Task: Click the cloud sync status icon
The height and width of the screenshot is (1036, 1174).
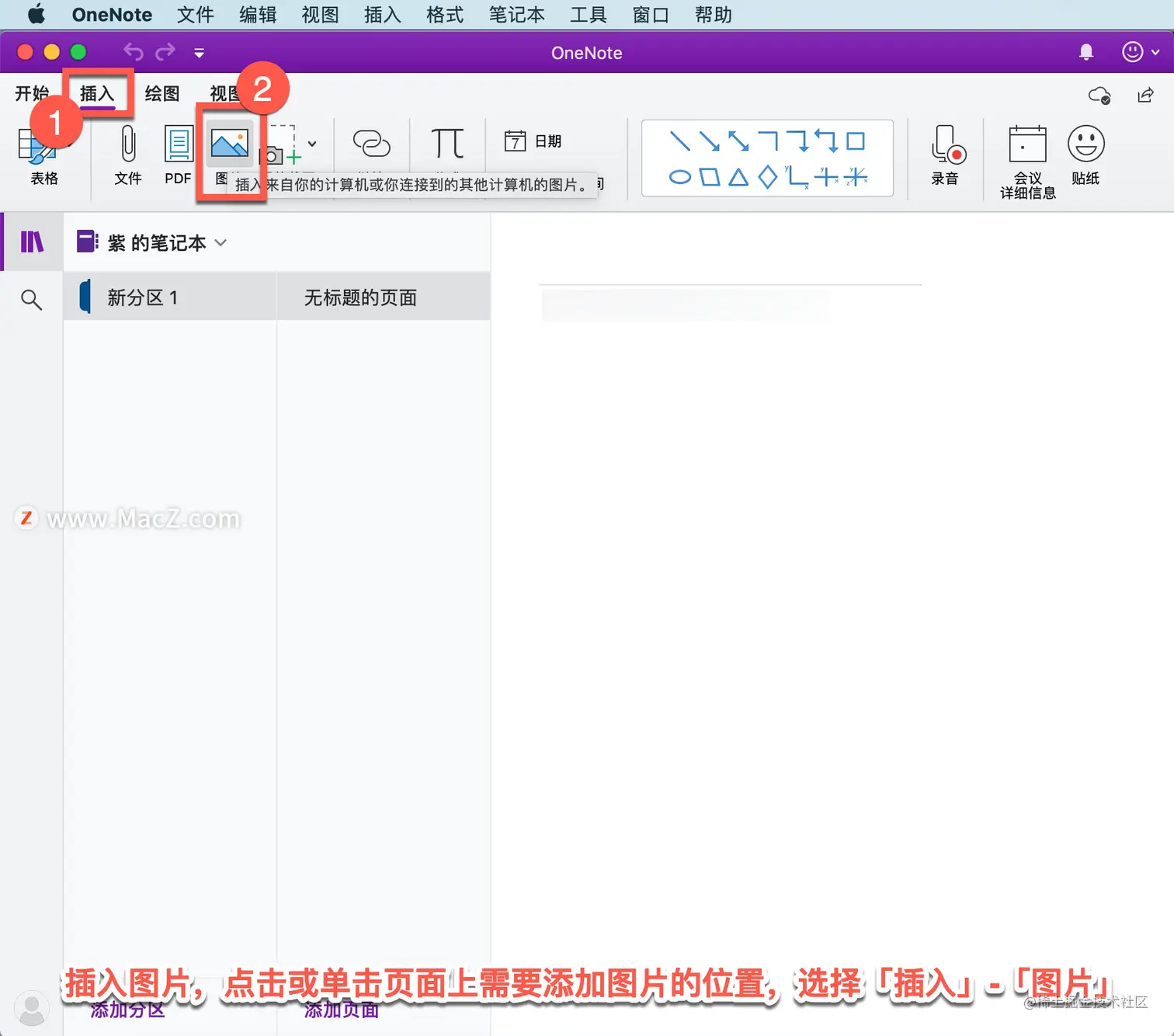Action: click(x=1099, y=95)
